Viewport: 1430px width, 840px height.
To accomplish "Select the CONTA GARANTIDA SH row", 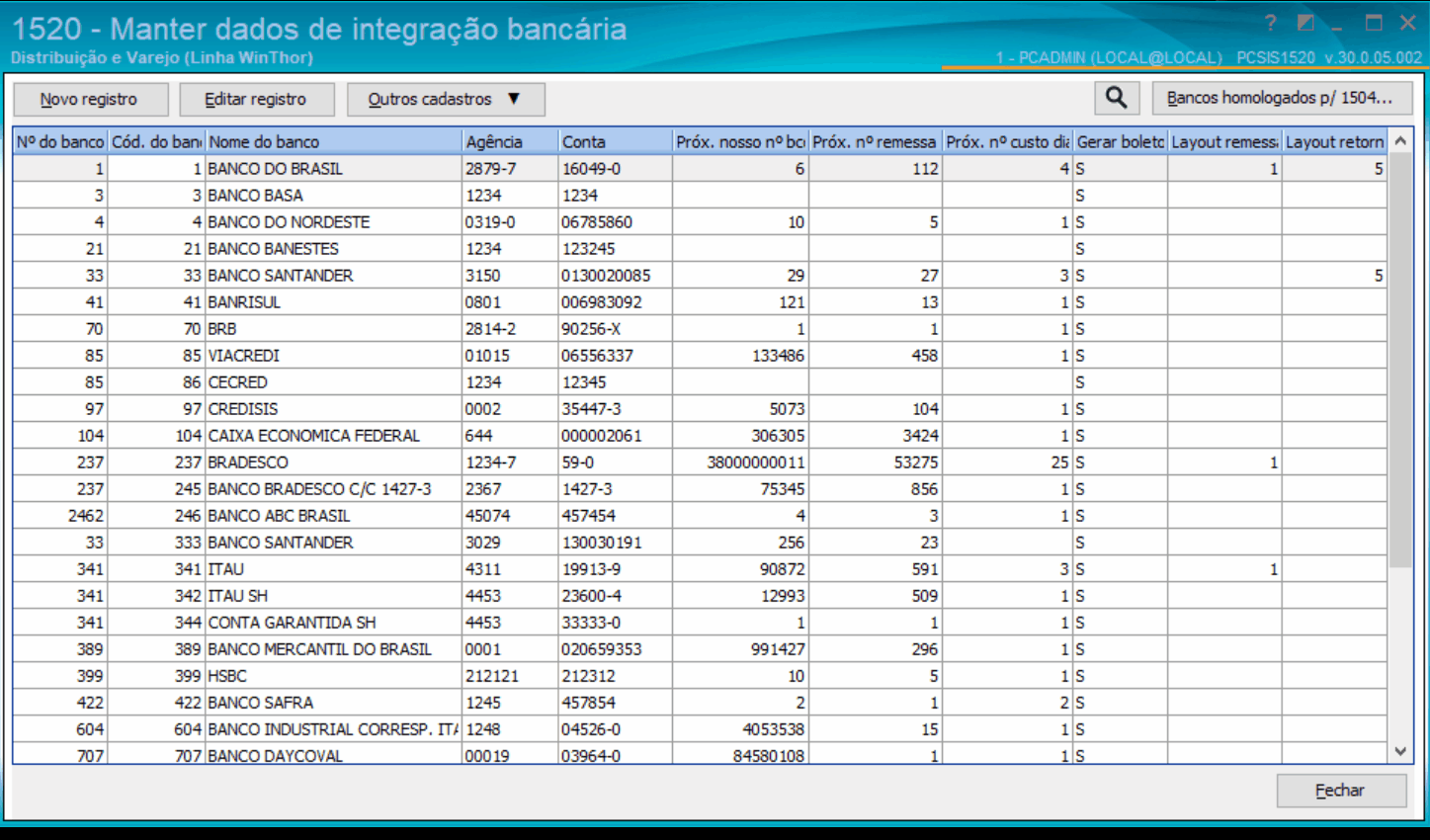I will click(700, 622).
